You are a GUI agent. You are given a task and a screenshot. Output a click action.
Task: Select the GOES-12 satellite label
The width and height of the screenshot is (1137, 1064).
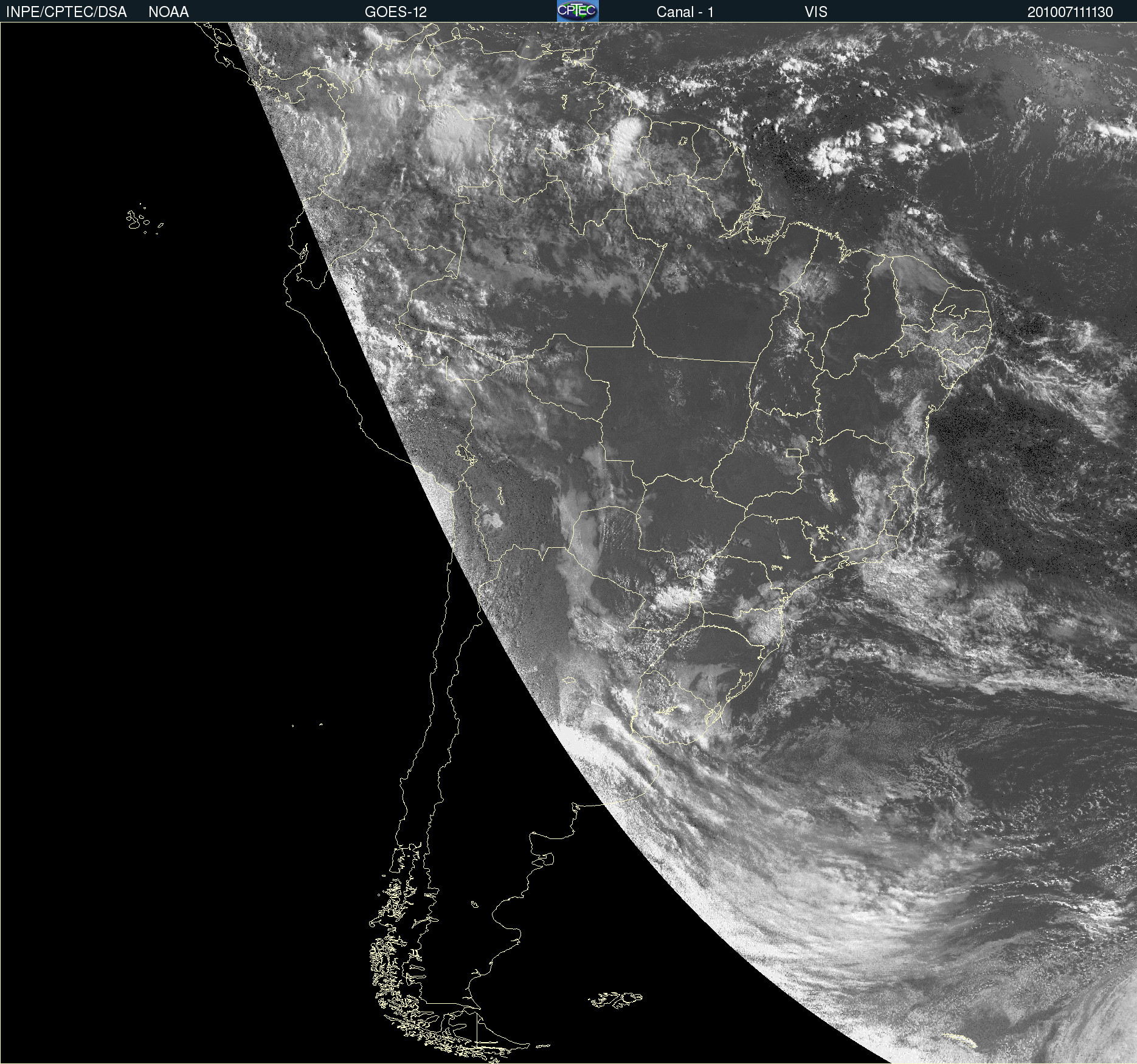click(396, 12)
